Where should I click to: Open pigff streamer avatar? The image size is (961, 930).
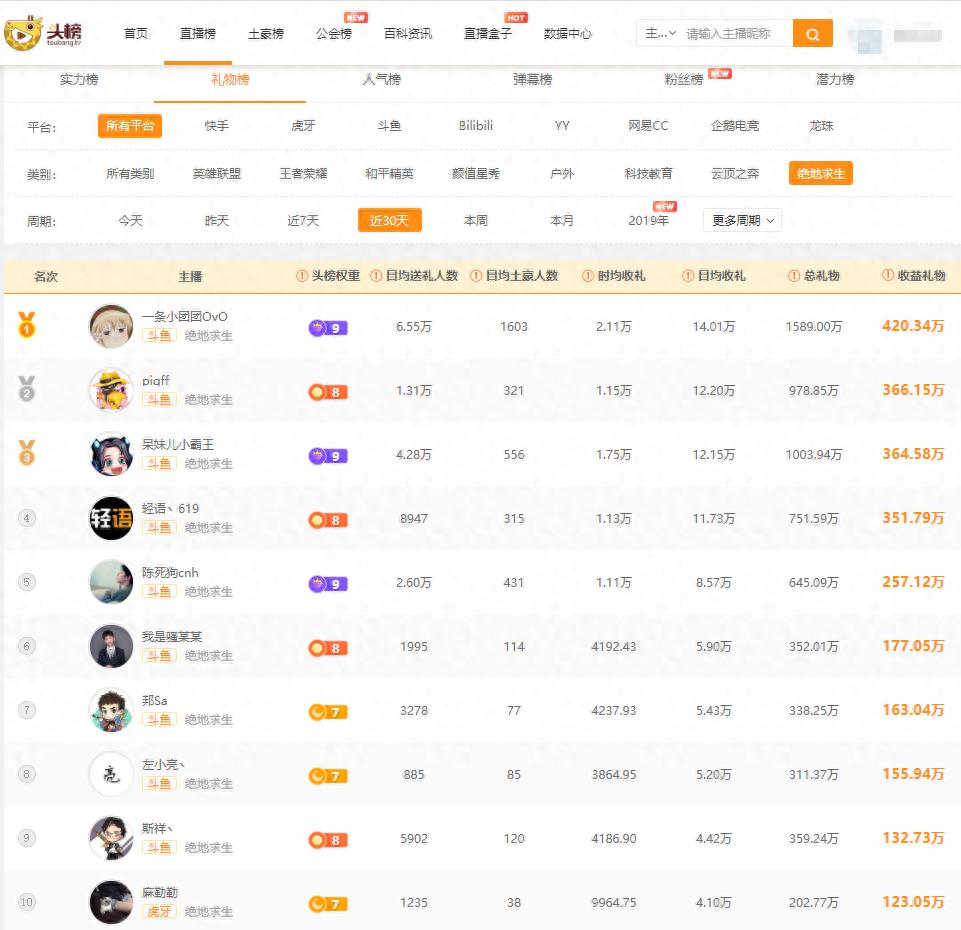111,390
